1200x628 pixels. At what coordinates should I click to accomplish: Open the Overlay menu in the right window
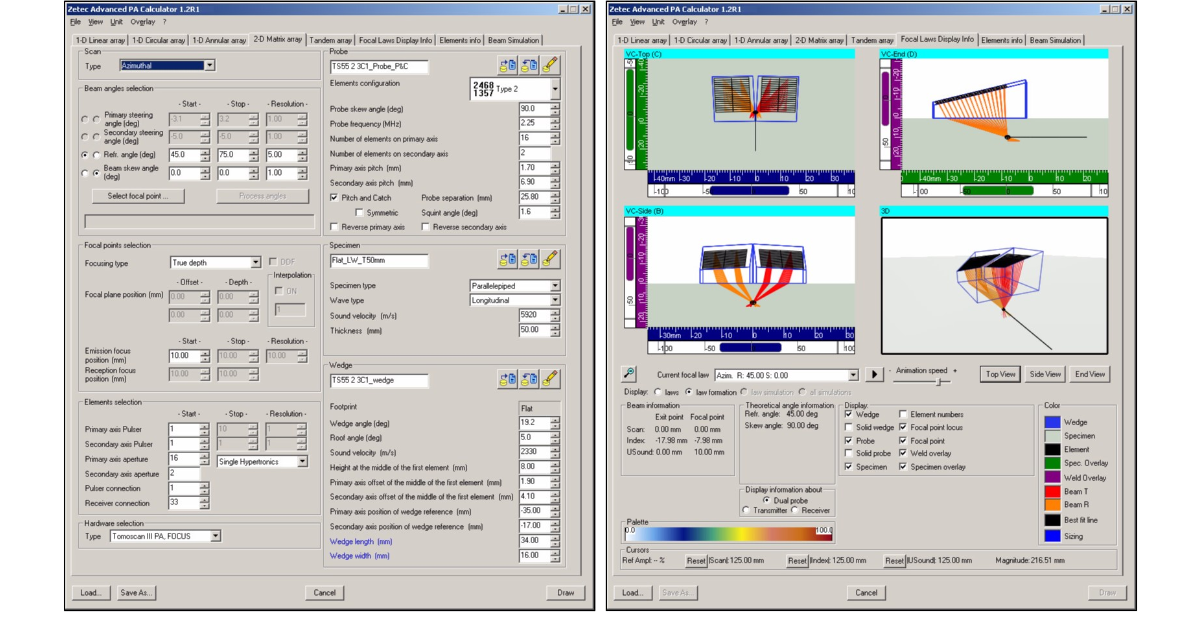684,20
